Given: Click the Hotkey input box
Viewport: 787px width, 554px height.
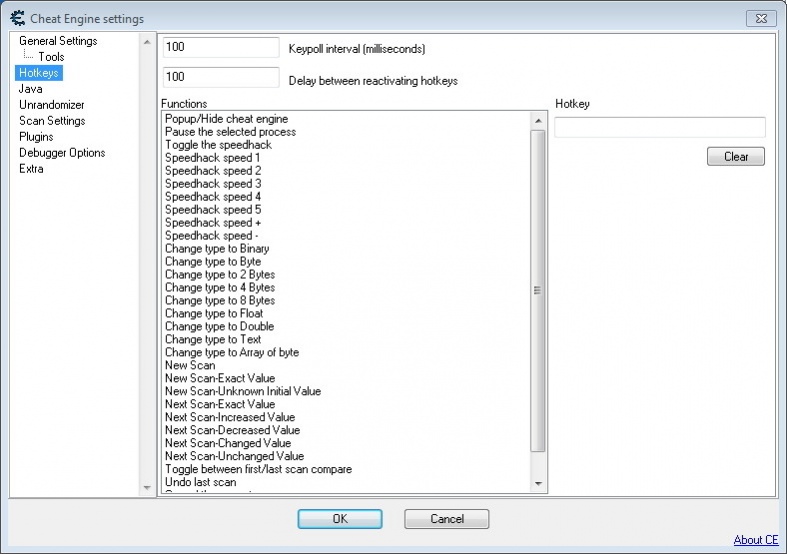Looking at the screenshot, I should click(659, 127).
